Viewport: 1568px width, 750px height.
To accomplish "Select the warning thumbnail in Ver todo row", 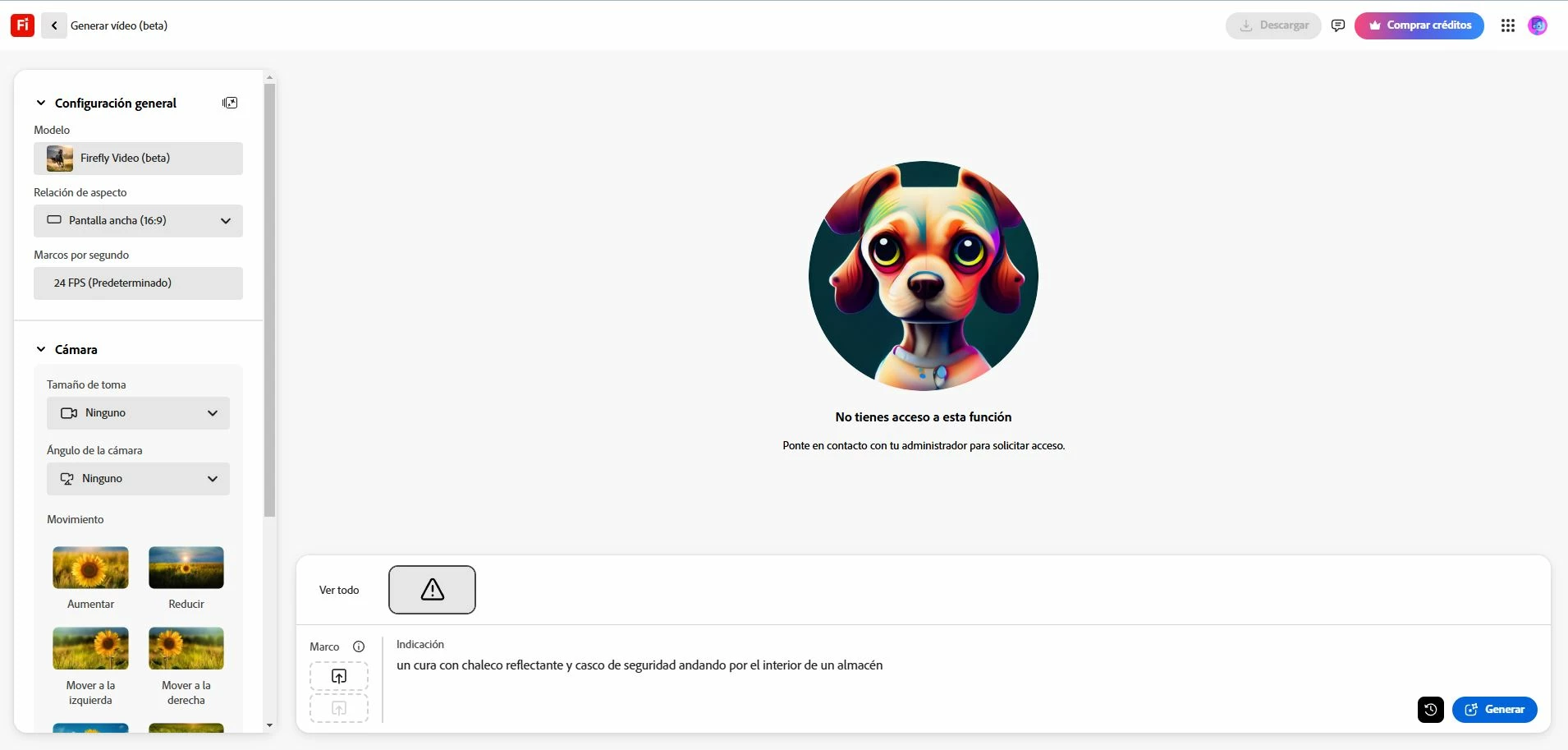I will point(432,590).
